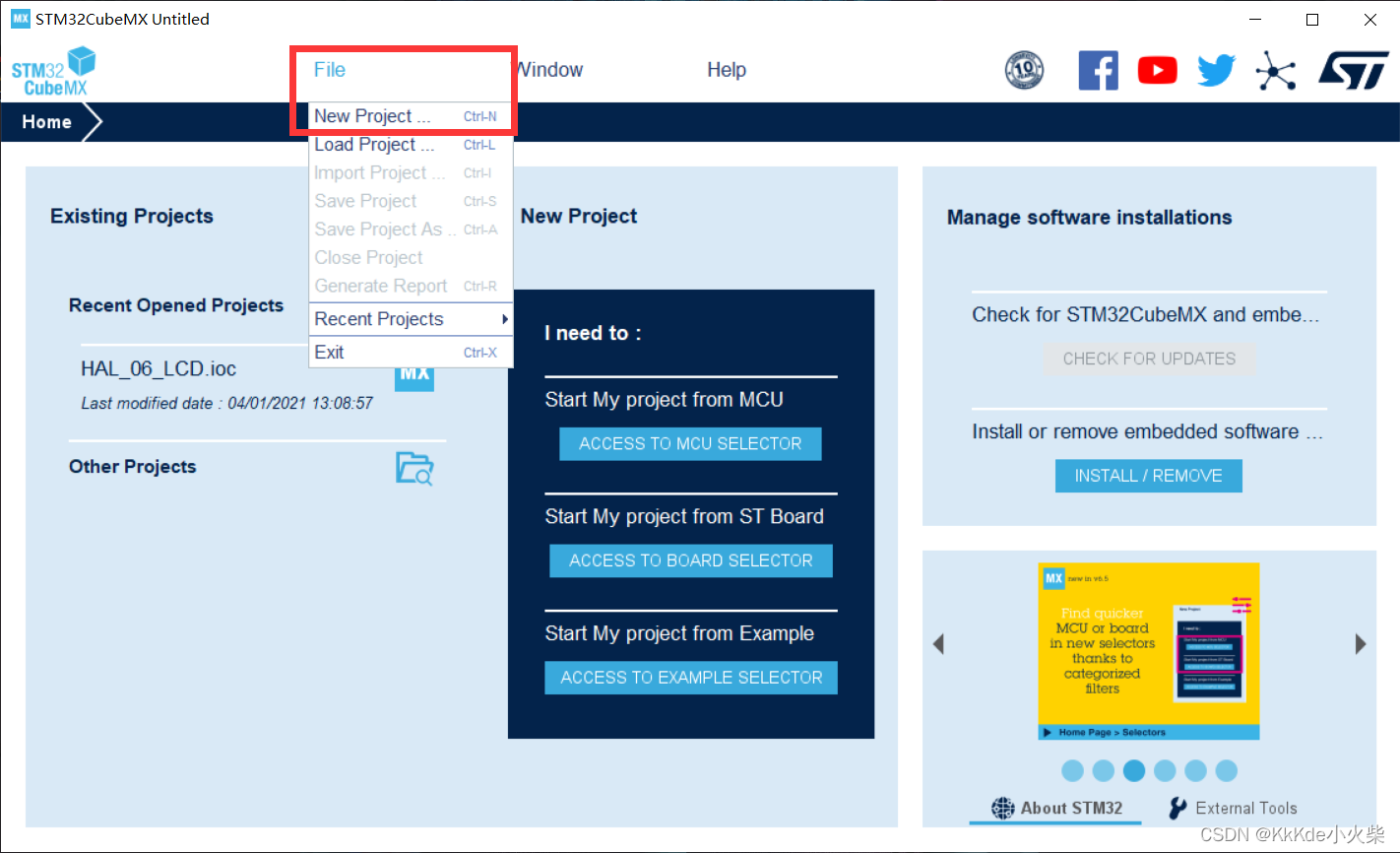The width and height of the screenshot is (1400, 853).
Task: Browse Other Projects with the folder search icon
Action: click(x=414, y=468)
